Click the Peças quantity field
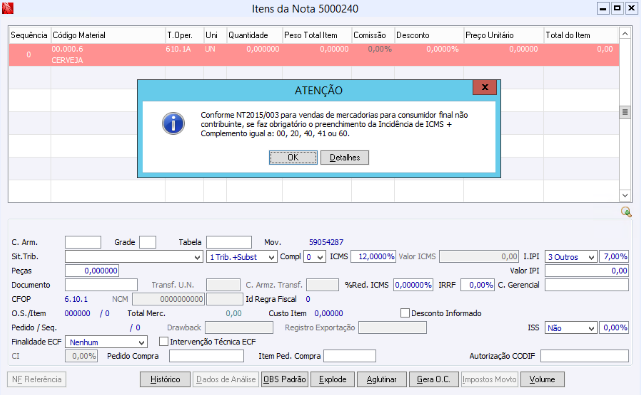The height and width of the screenshot is (395, 641). click(x=92, y=271)
